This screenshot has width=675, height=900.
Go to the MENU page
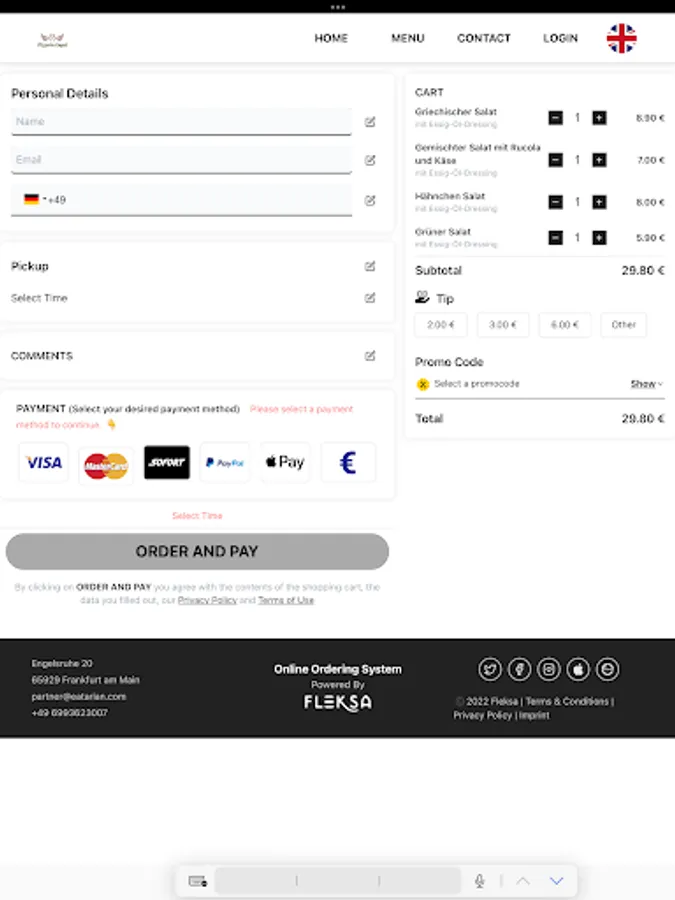407,38
